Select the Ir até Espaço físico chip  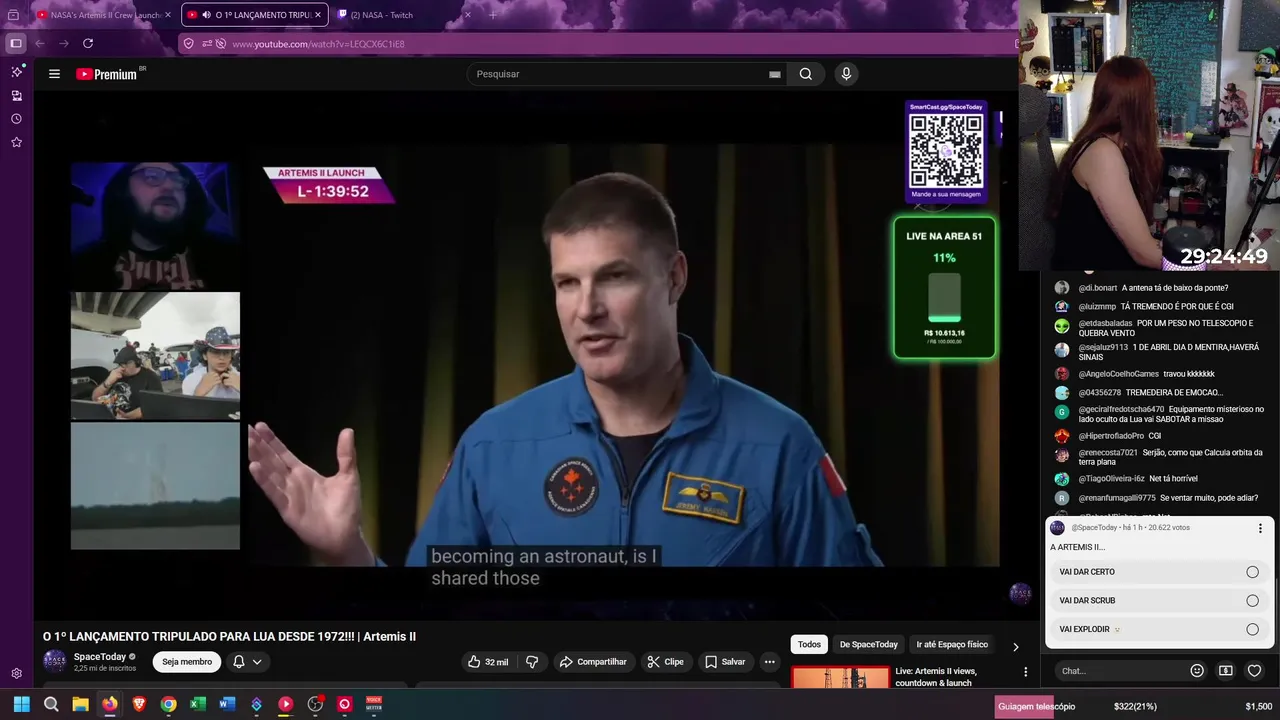click(952, 645)
